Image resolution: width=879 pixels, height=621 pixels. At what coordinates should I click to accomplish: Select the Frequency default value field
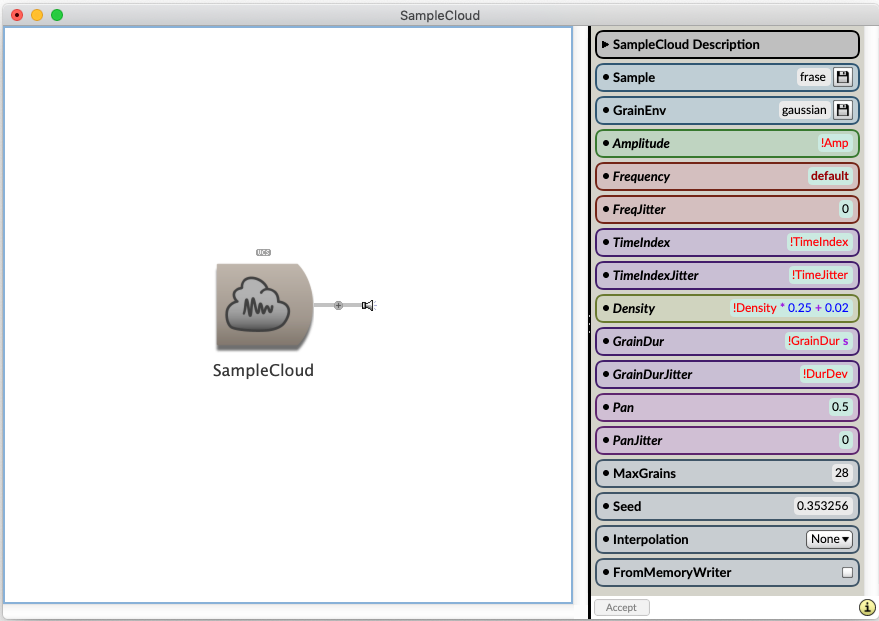coord(829,176)
